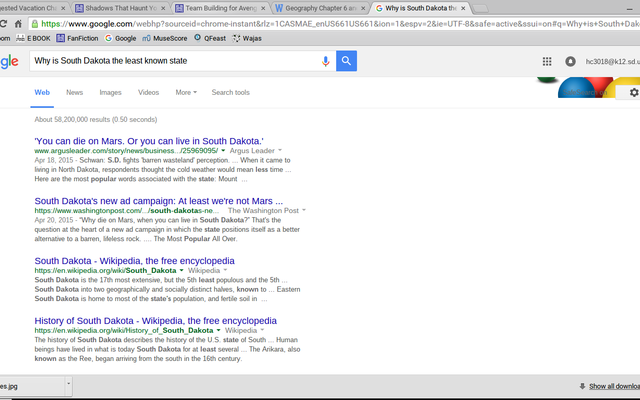
Task: Click the blue search magnifier button
Action: 346,61
